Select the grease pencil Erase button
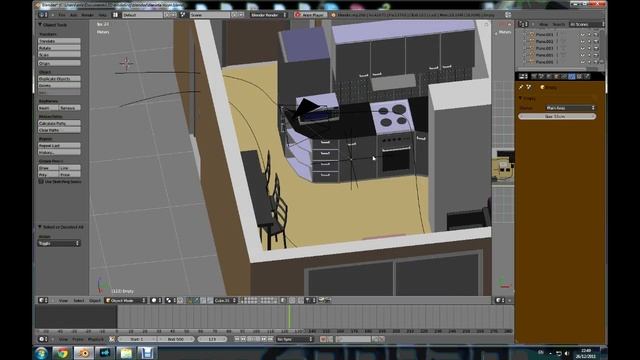Viewport: 640px width, 360px height. [x=70, y=174]
